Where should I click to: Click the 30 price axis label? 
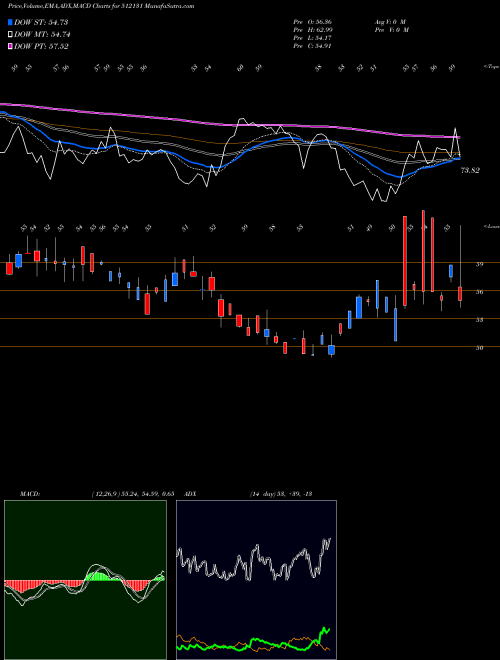[479, 348]
